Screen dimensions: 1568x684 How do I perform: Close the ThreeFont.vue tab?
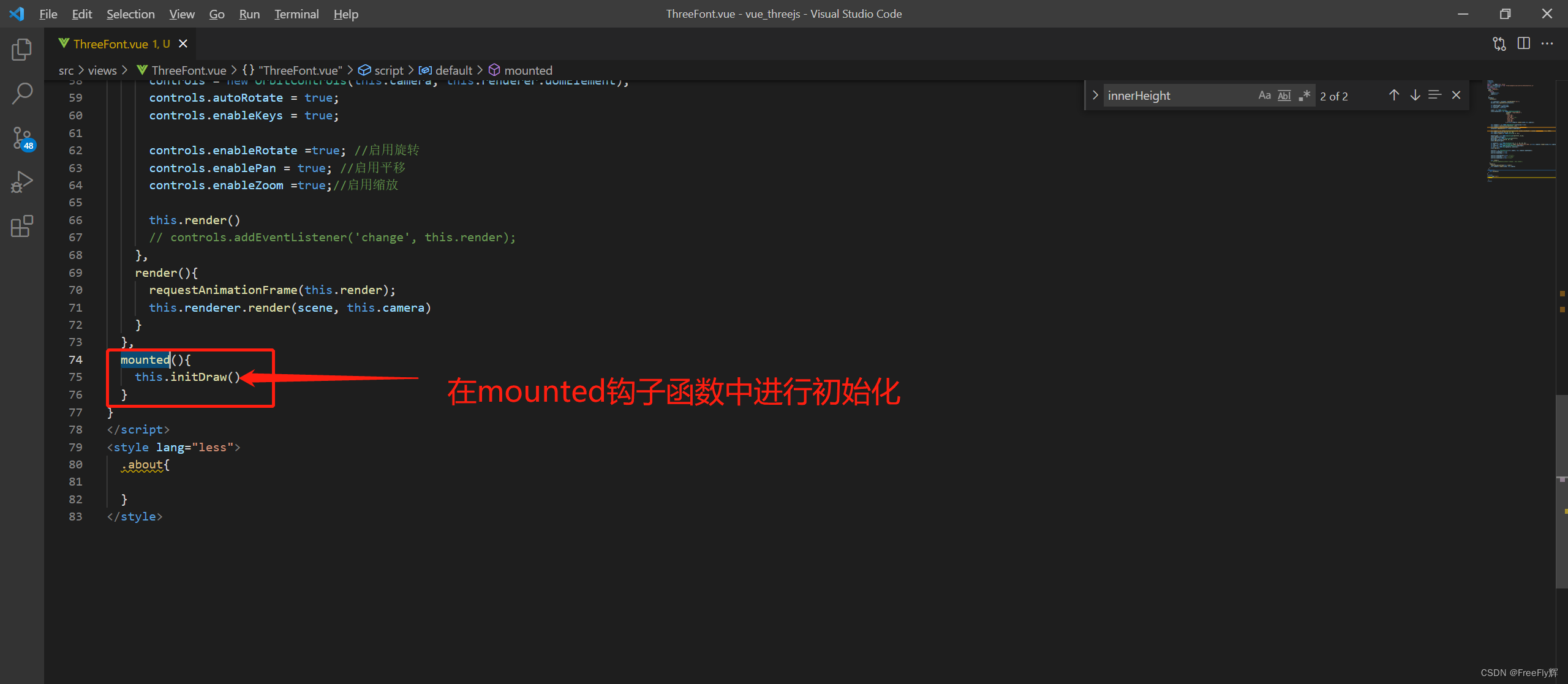coord(183,43)
